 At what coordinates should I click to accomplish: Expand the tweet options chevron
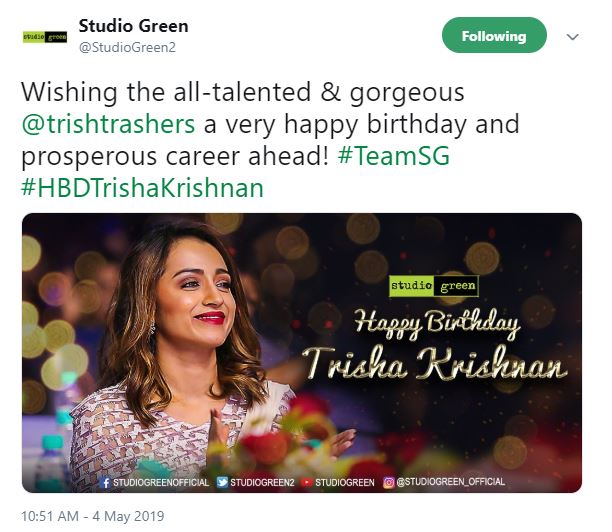point(572,37)
